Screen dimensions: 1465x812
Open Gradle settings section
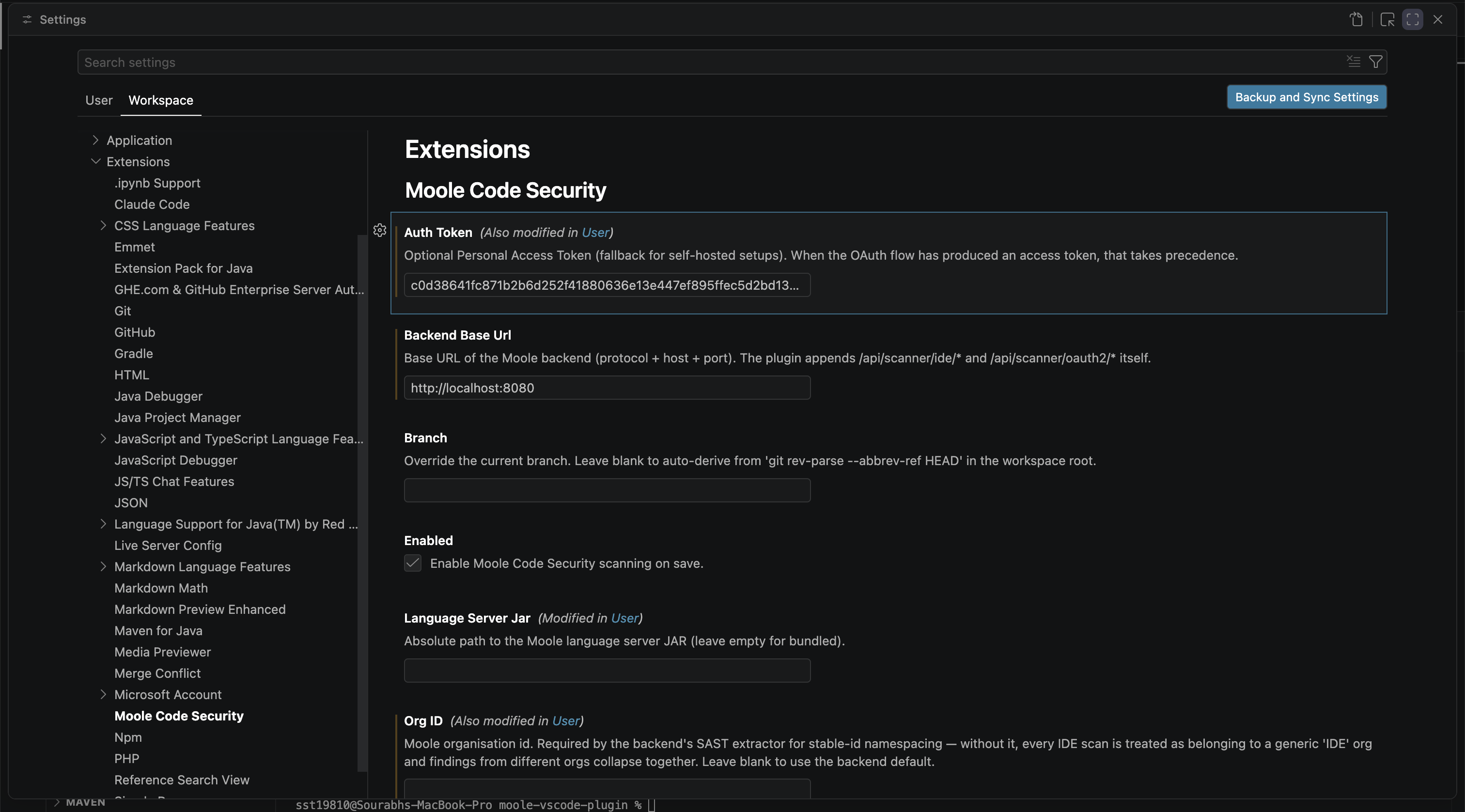133,354
